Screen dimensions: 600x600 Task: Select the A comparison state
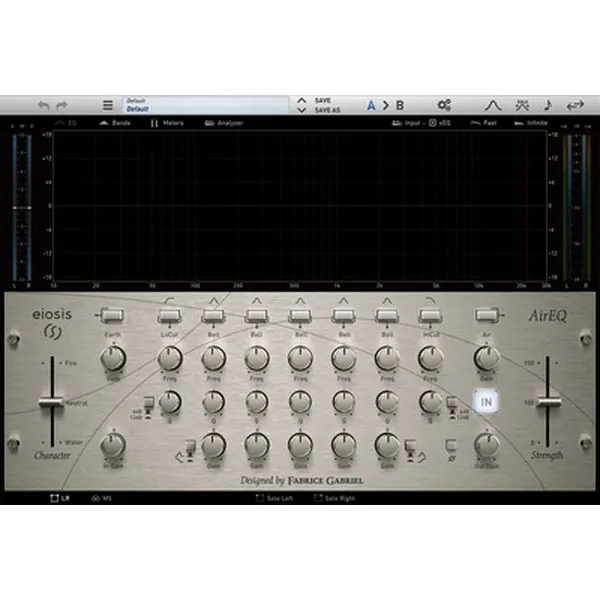pyautogui.click(x=371, y=105)
